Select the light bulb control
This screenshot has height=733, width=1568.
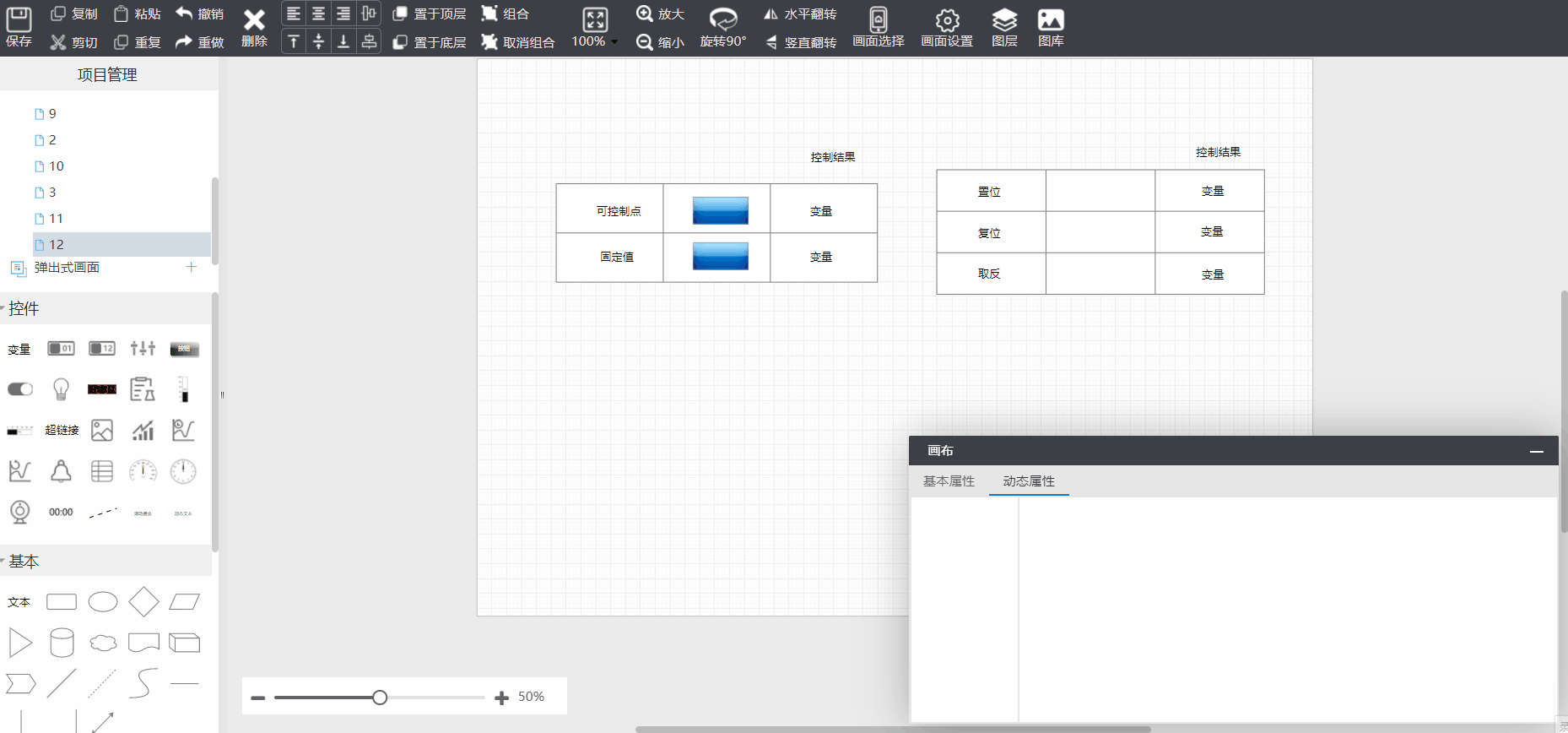click(x=61, y=389)
